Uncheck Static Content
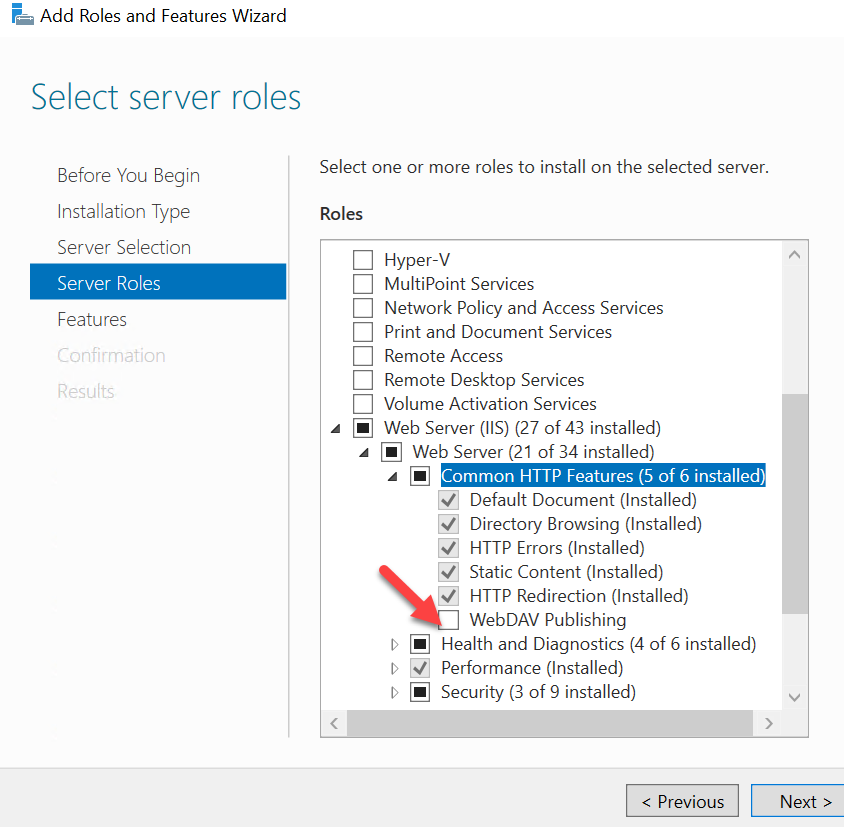 (448, 571)
